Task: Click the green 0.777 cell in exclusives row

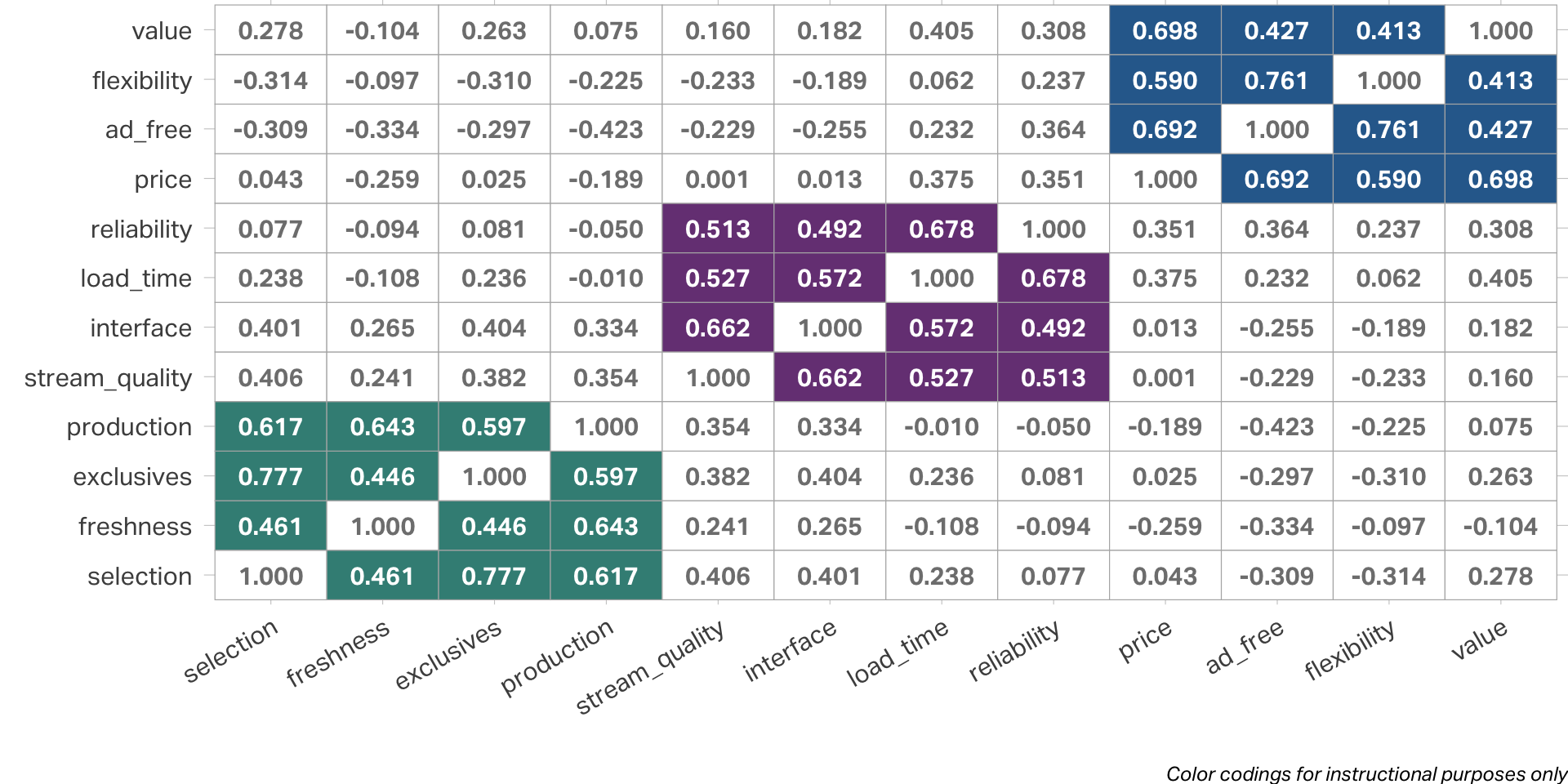Action: [x=270, y=477]
